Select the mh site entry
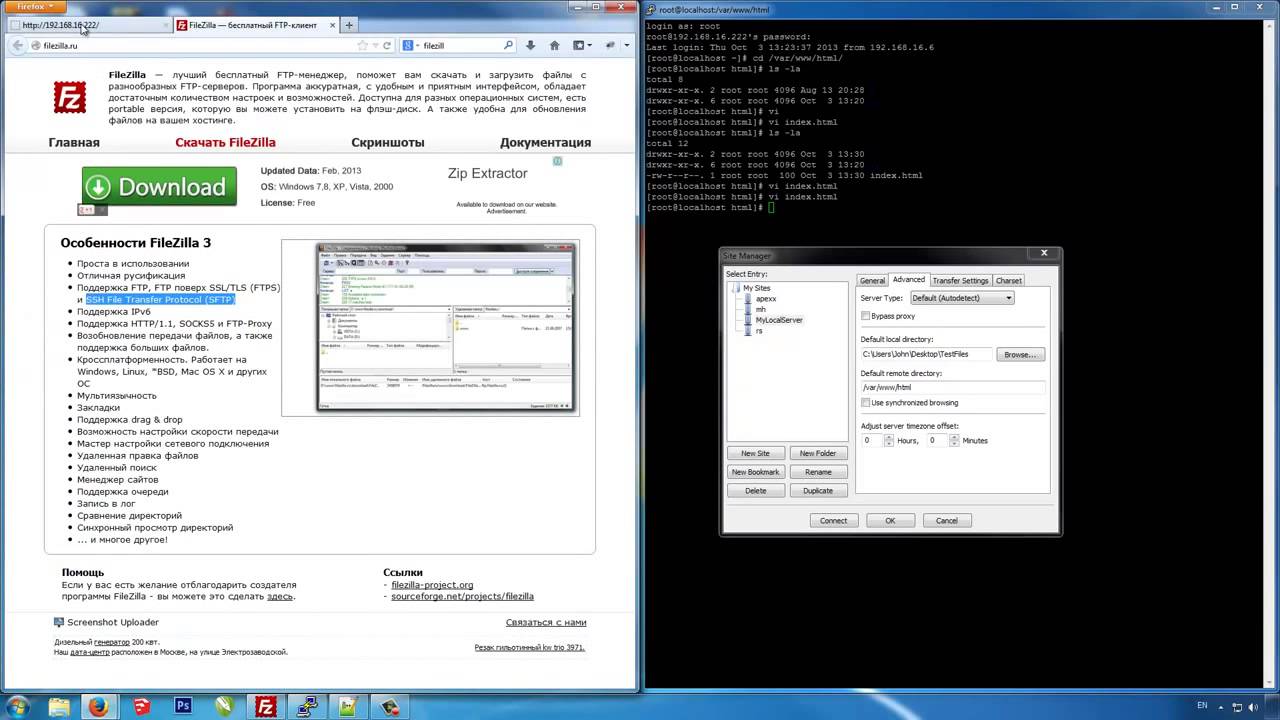 click(760, 309)
